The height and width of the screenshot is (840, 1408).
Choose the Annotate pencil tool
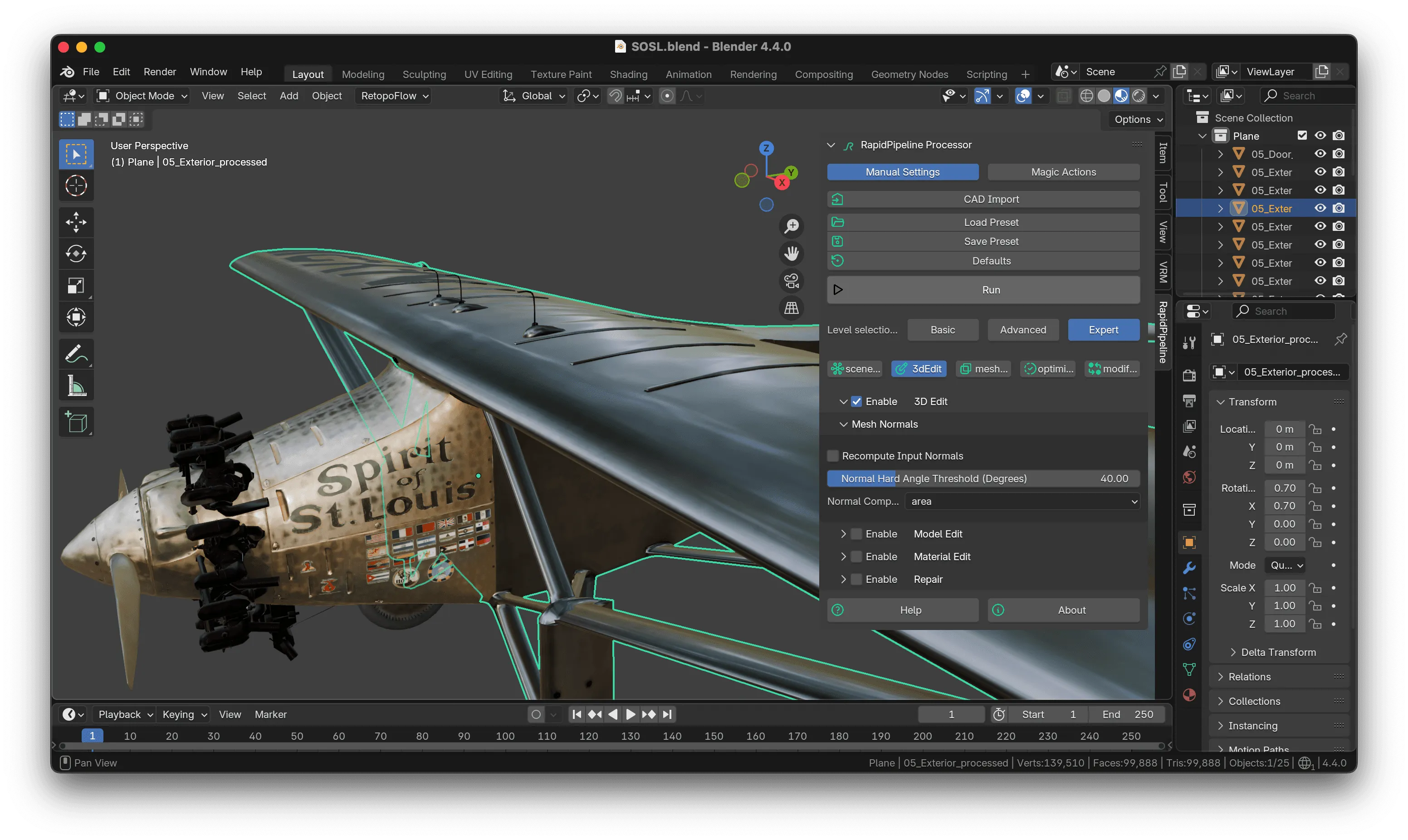[76, 354]
